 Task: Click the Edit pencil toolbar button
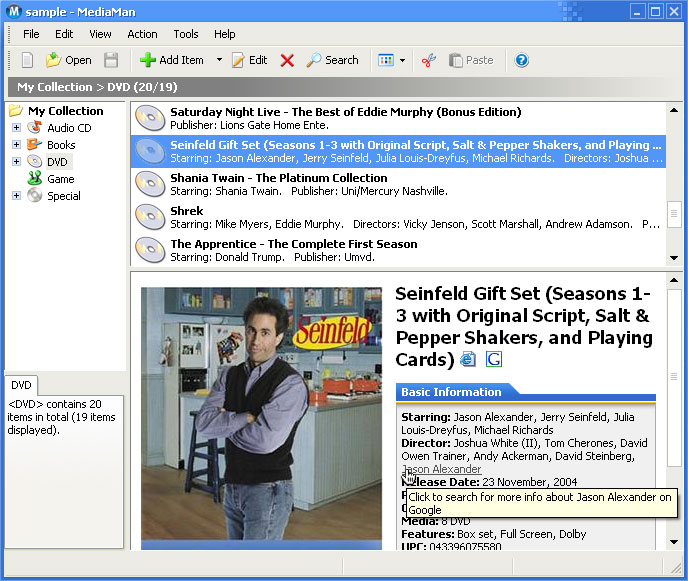[250, 60]
